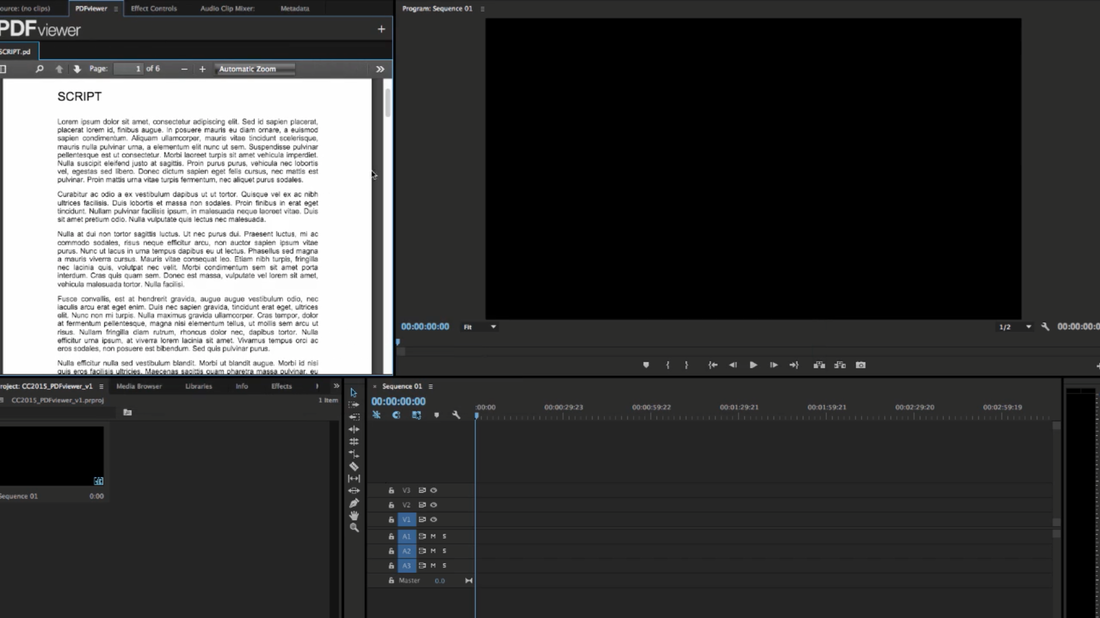Open the Media Browser tab

pos(139,387)
